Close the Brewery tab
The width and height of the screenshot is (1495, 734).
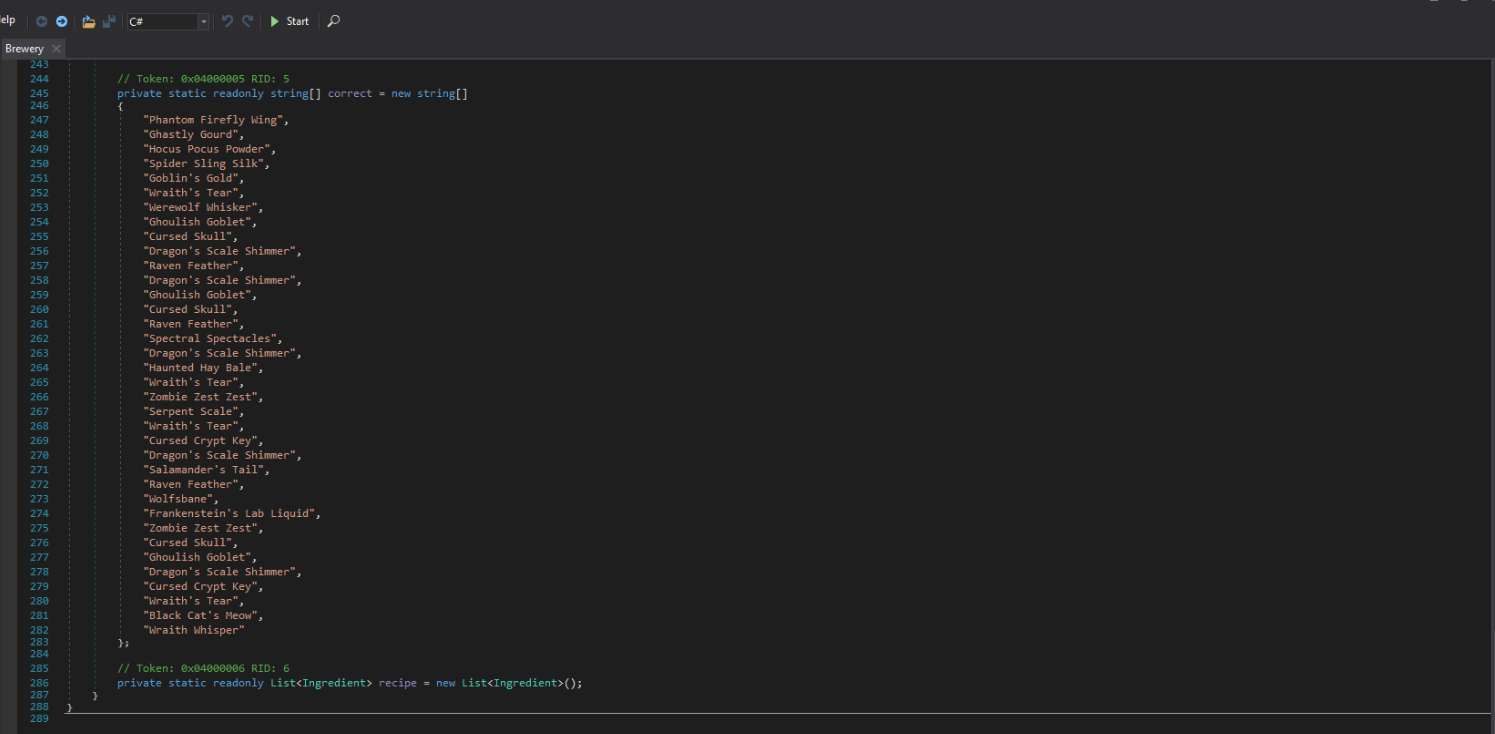pyautogui.click(x=56, y=49)
